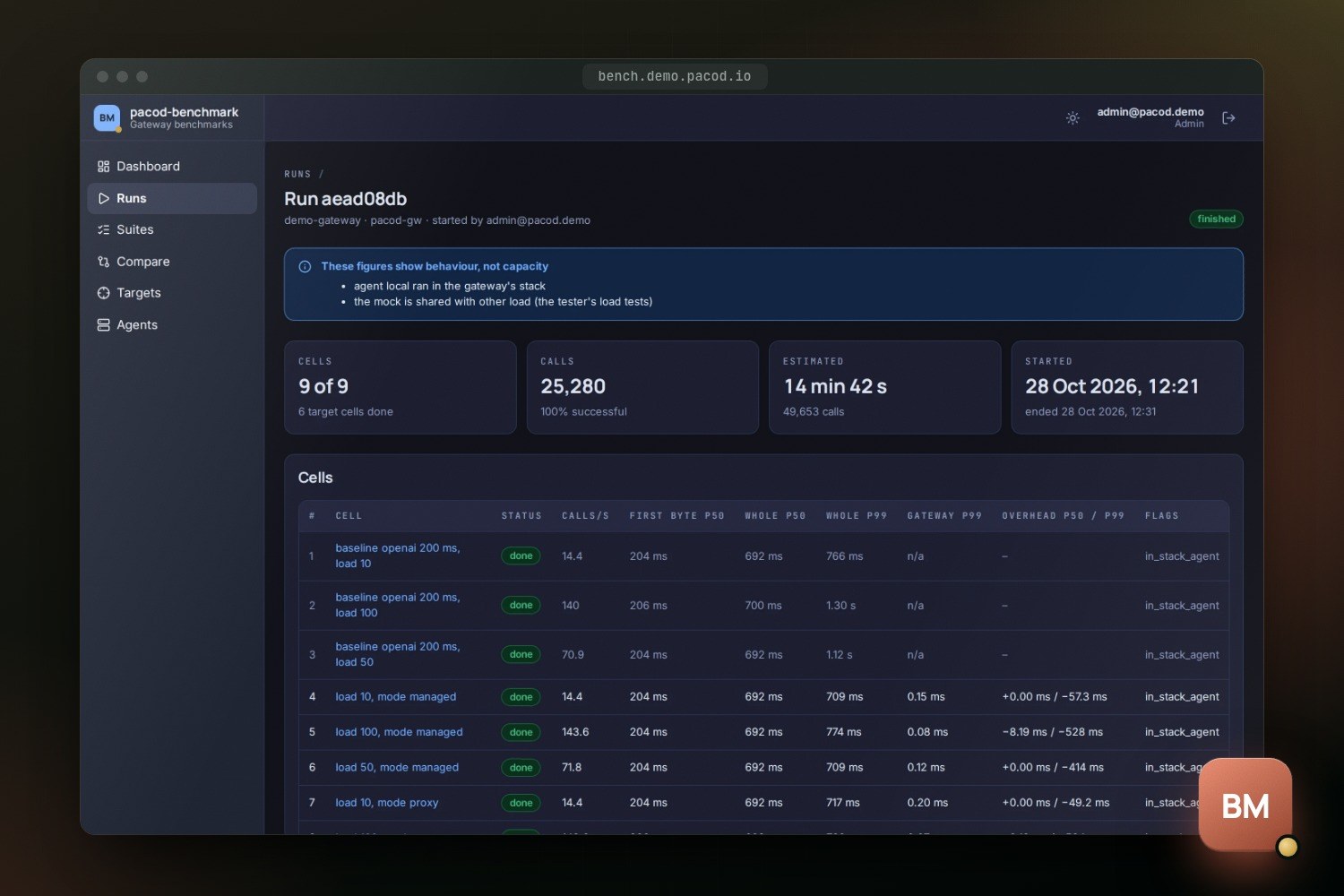
Task: Click the Compare arrows icon
Action: [103, 262]
